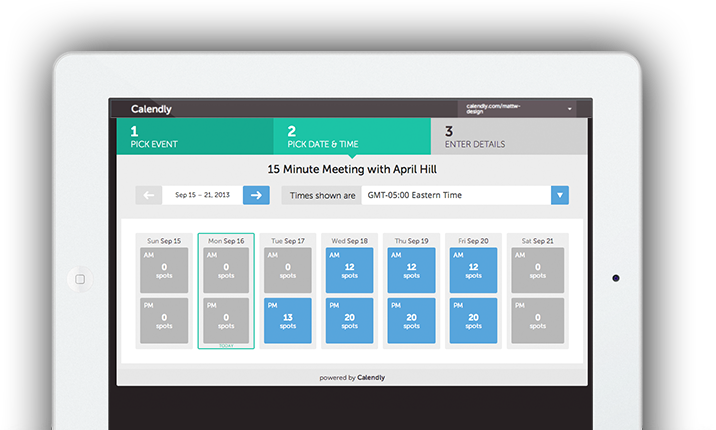Expand timezone list with blue arrow button
Image resolution: width=716 pixels, height=430 pixels.
click(560, 195)
